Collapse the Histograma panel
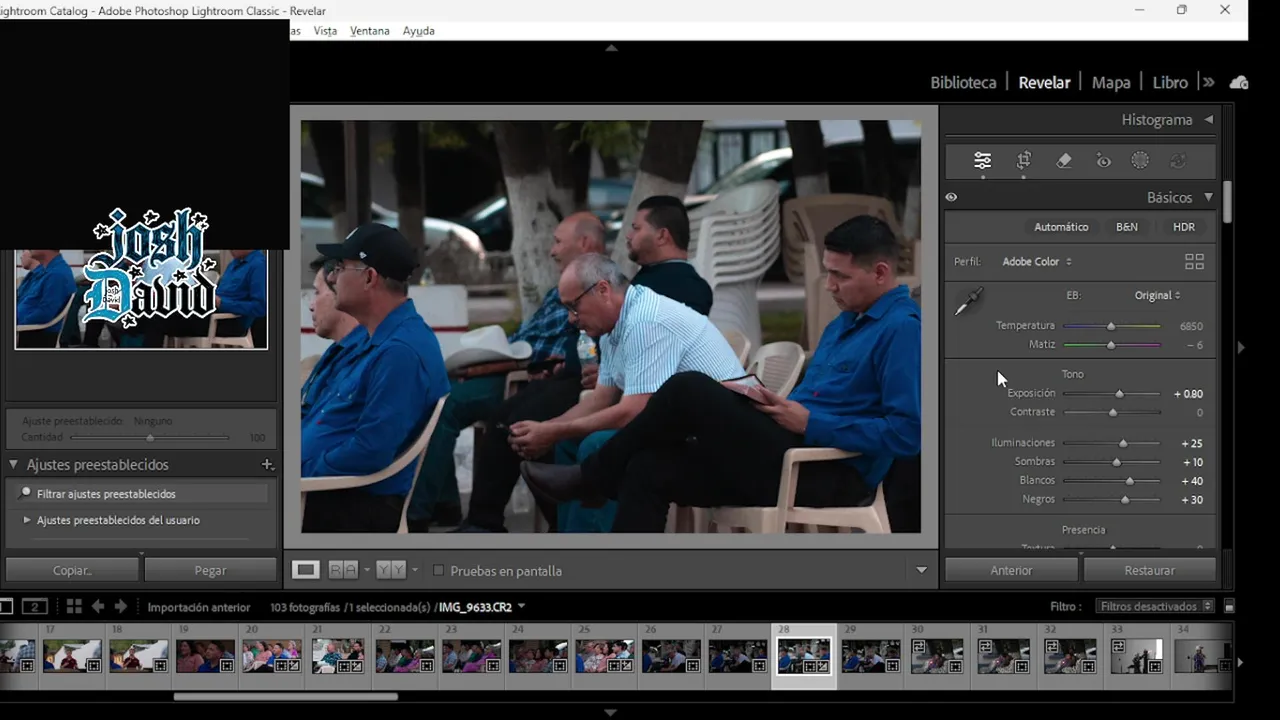 tap(1208, 119)
